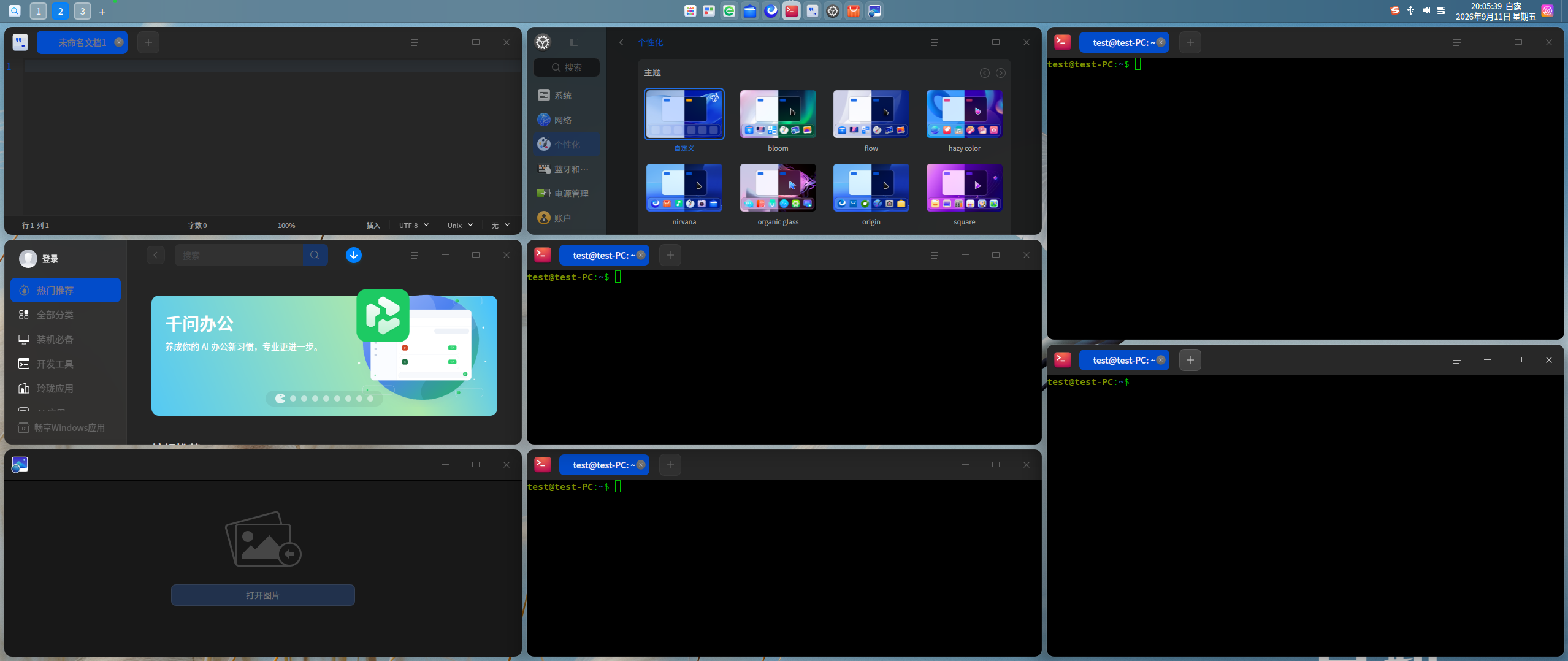Click the volume icon in the system tray
The height and width of the screenshot is (661, 1568).
[x=1426, y=10]
